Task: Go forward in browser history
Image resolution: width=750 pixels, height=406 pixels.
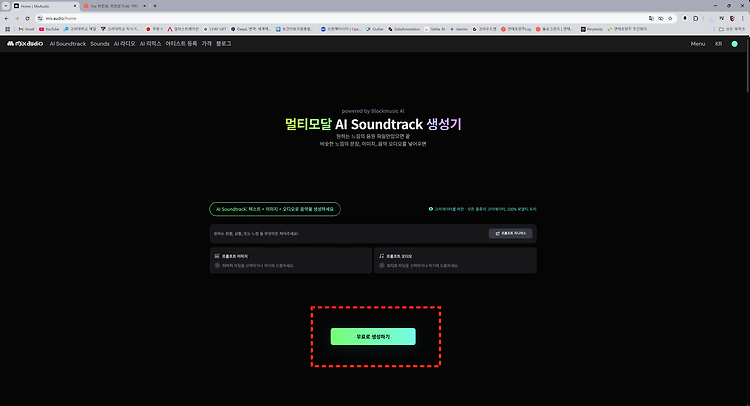Action: pyautogui.click(x=17, y=18)
